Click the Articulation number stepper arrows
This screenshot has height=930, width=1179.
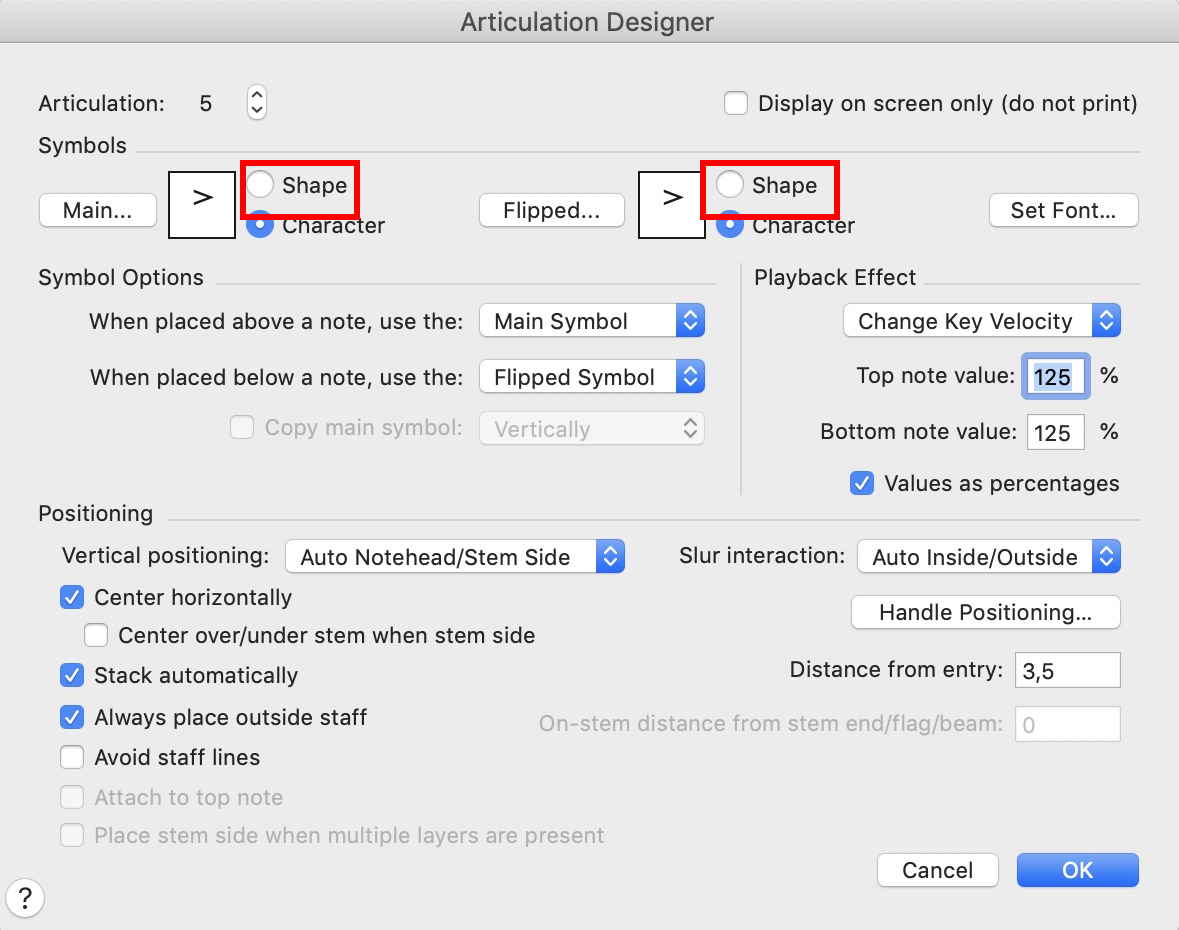point(257,103)
